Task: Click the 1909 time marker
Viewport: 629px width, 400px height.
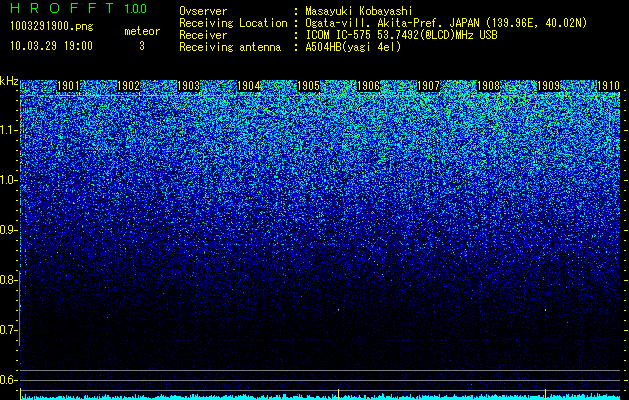Action: tap(548, 86)
